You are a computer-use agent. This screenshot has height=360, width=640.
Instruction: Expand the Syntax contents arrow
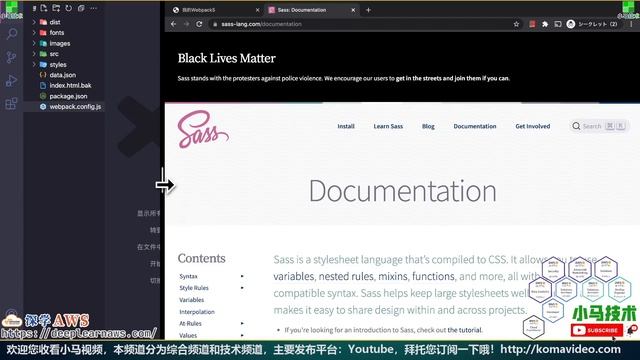(242, 276)
